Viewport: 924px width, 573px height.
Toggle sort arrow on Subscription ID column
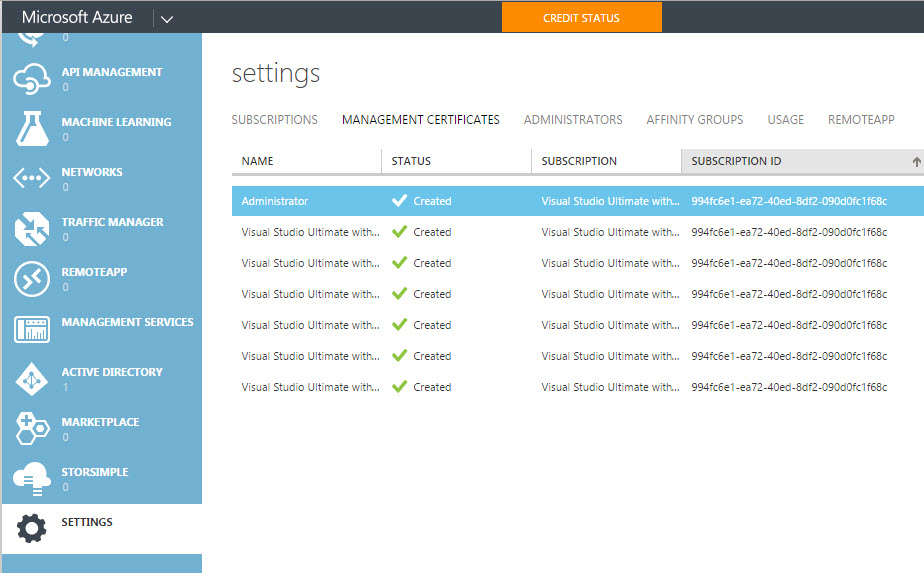[916, 161]
